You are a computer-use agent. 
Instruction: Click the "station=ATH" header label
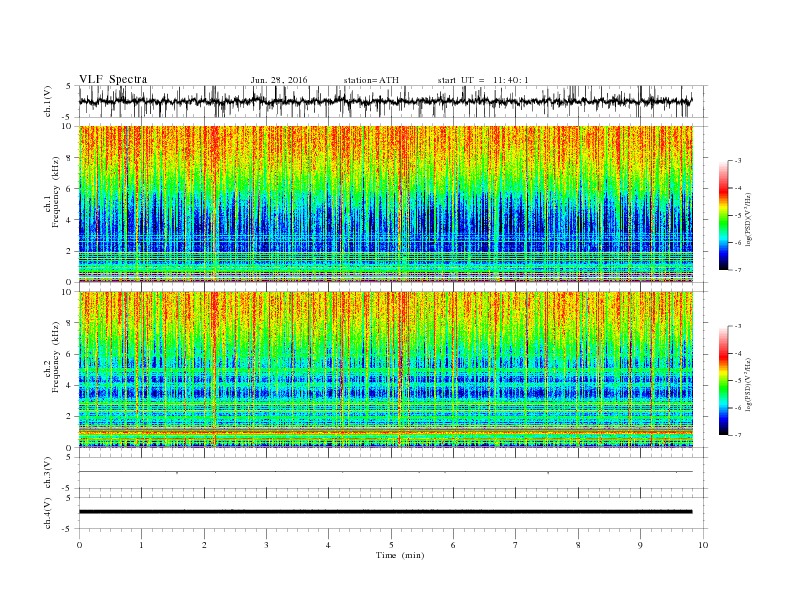371,80
